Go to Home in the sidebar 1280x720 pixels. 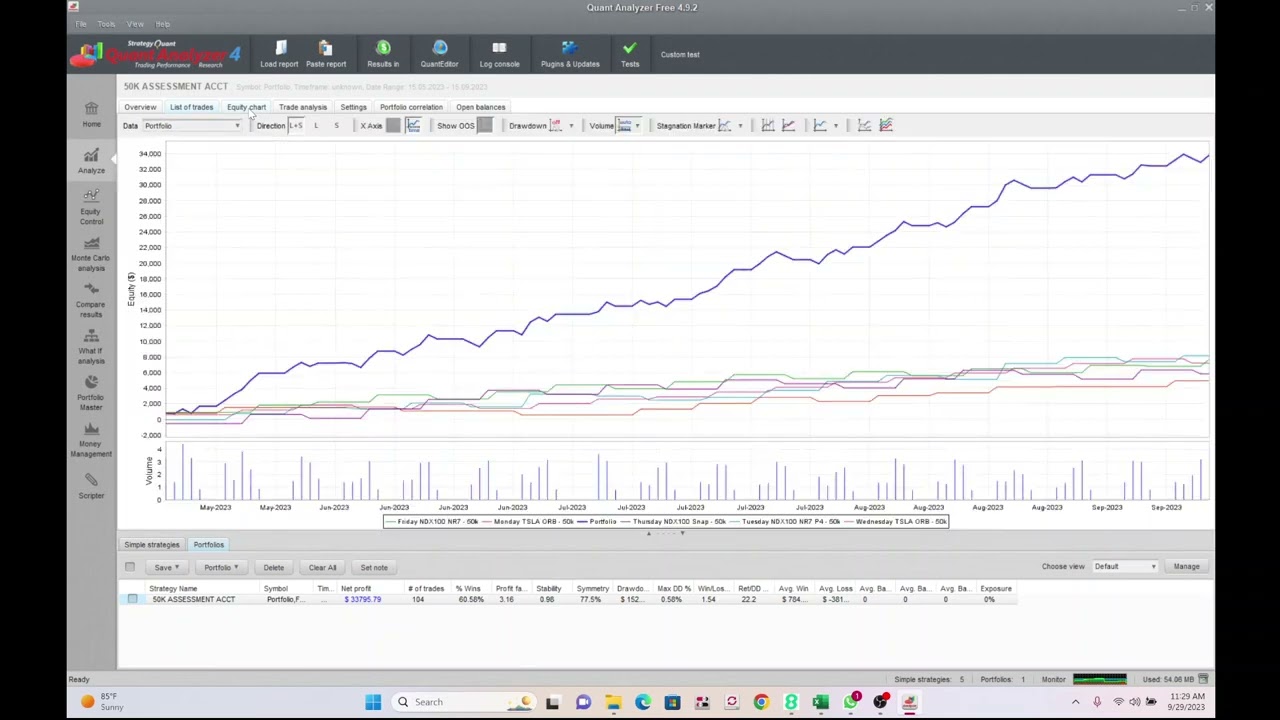coord(91,114)
